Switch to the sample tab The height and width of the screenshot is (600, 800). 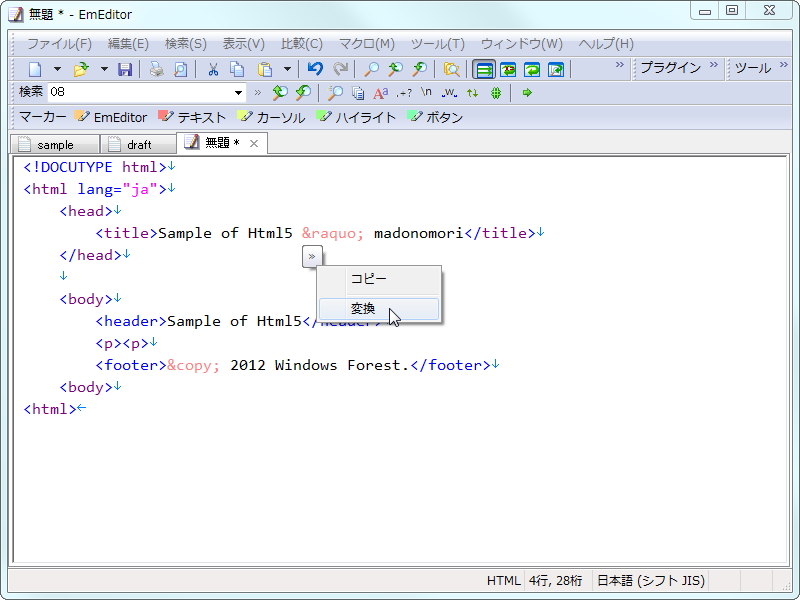55,145
